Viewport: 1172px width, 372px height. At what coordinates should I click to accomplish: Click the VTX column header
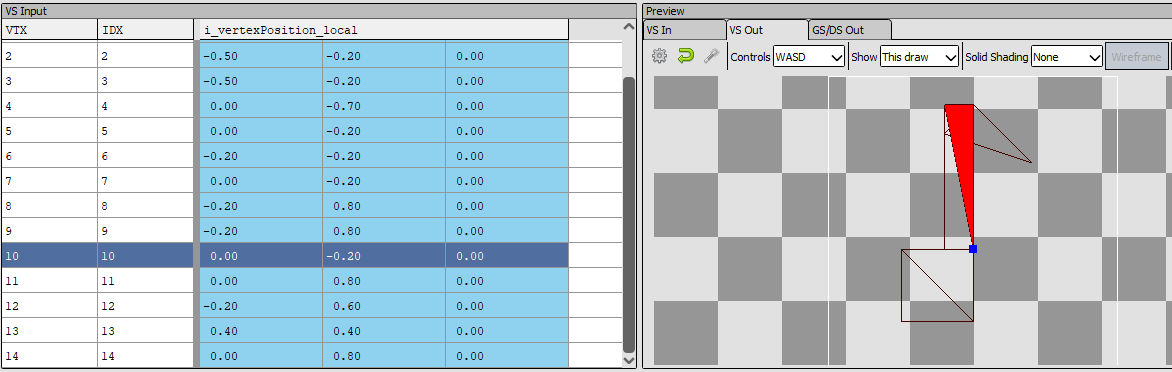click(x=49, y=30)
